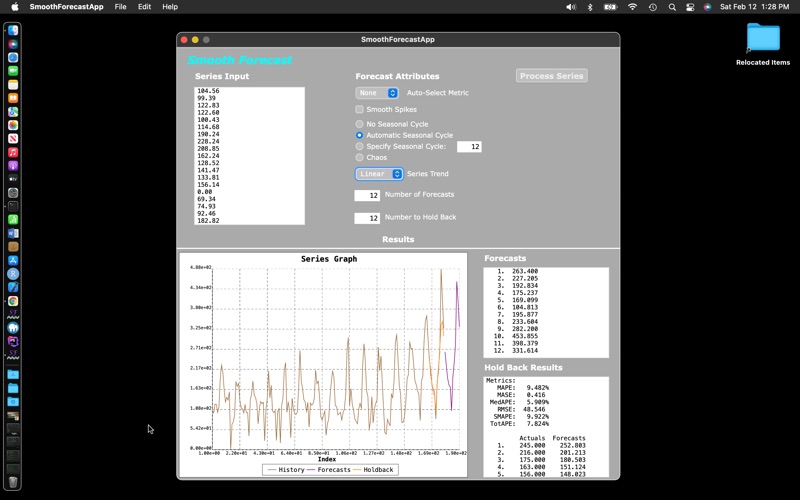The image size is (800, 500).
Task: Click series value 190.24 in Series Input
Action: coord(208,134)
